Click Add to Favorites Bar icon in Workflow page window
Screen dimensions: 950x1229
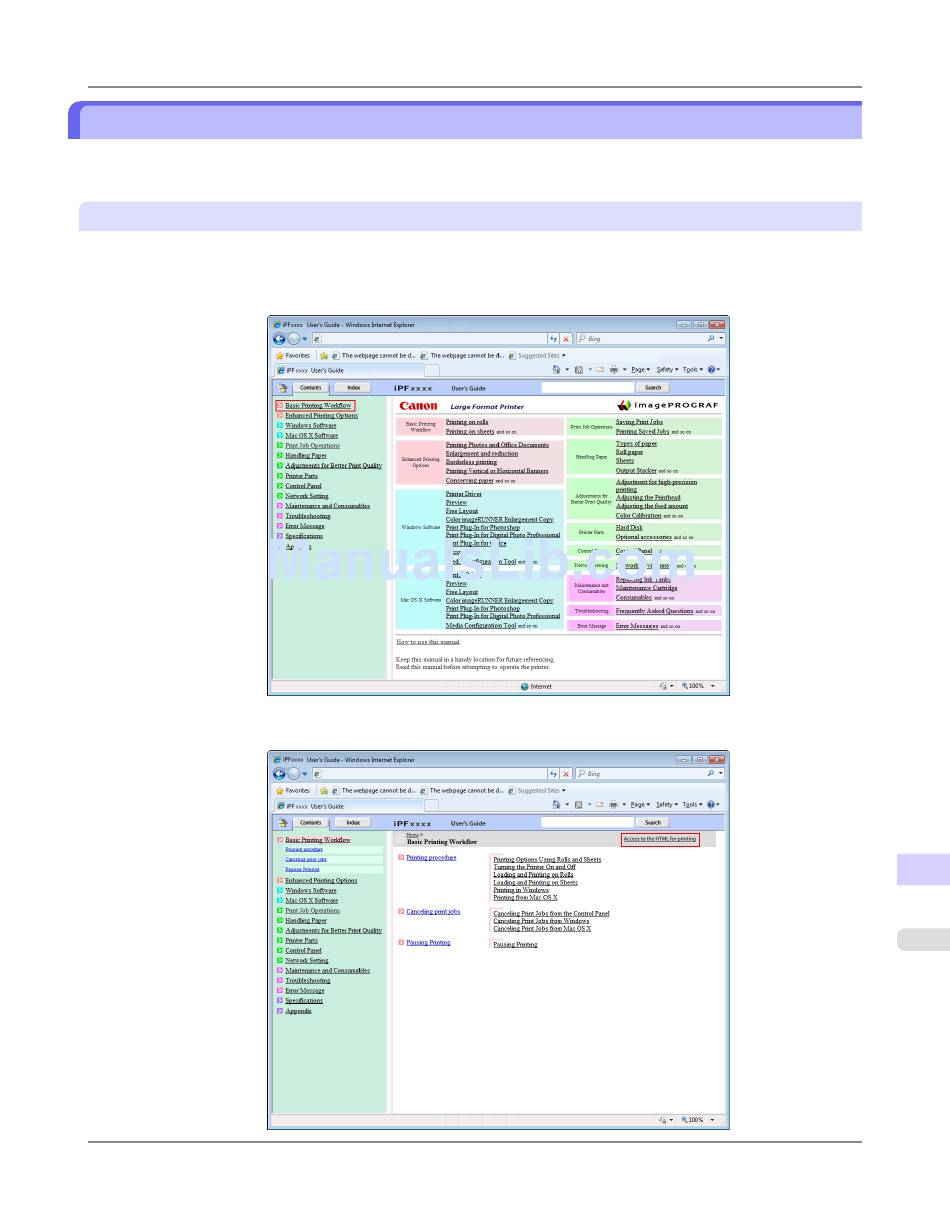[324, 790]
